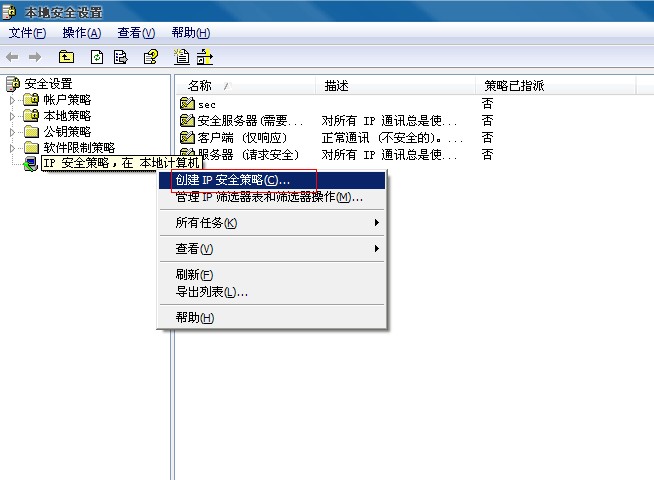Select the 安全设置 root node
654x480 pixels.
click(x=48, y=84)
